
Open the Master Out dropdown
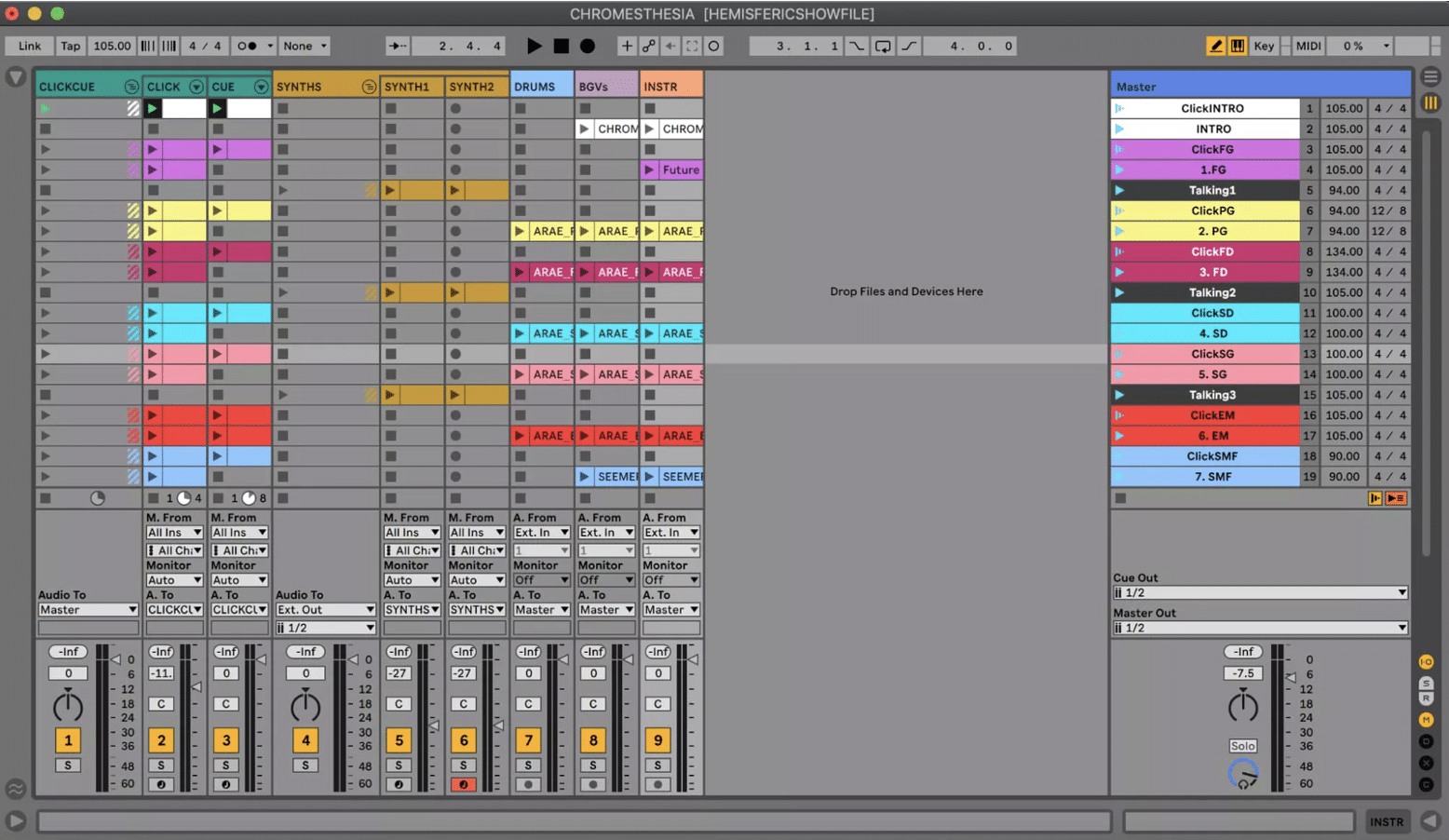1260,628
